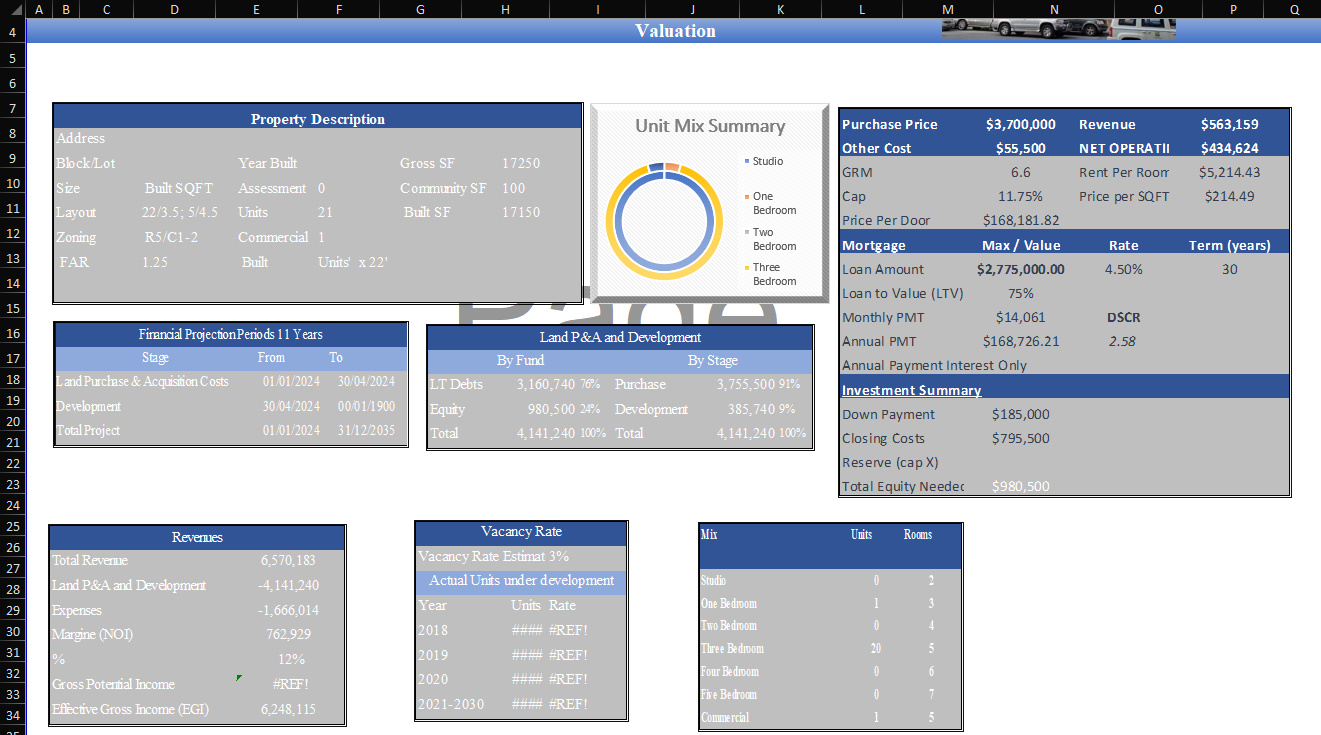Screen dimensions: 1321x735
Task: Select the Built SF value 17150
Action: point(521,212)
